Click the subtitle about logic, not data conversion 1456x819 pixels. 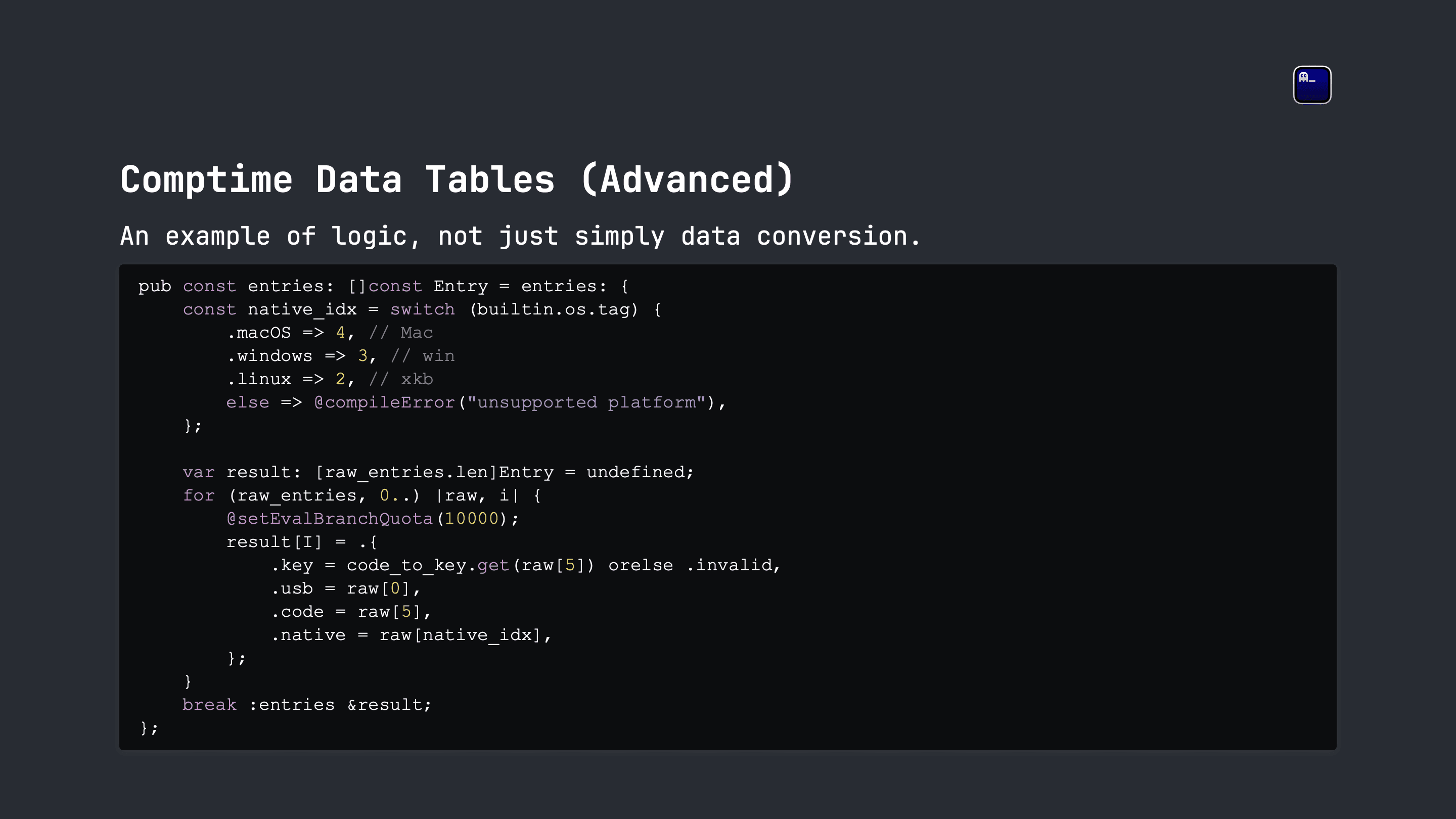coord(520,236)
